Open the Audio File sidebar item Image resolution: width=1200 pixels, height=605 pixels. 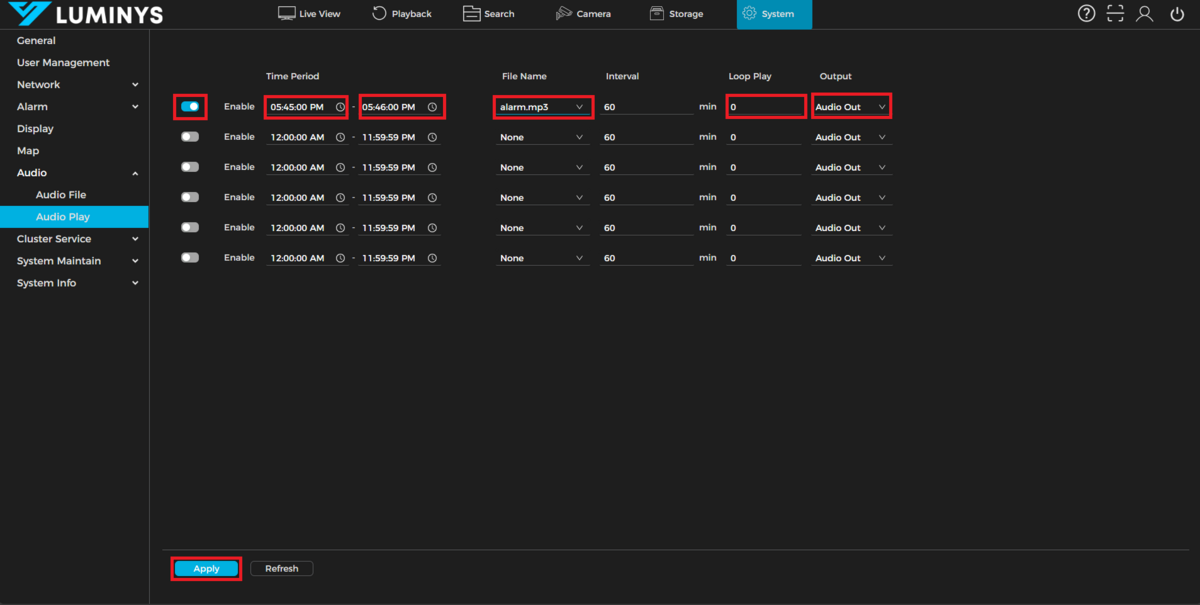pyautogui.click(x=61, y=195)
